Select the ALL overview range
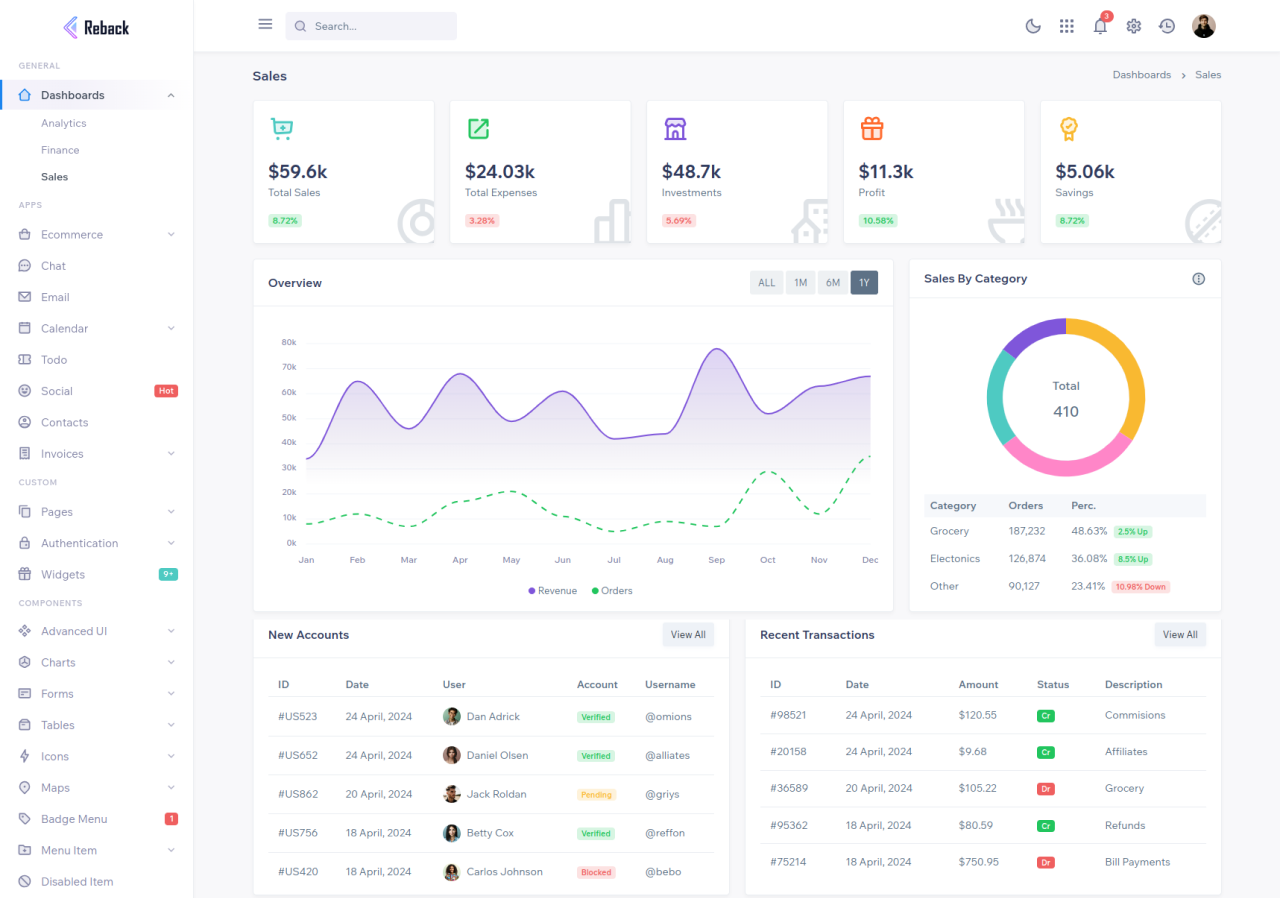1280x898 pixels. 766,283
